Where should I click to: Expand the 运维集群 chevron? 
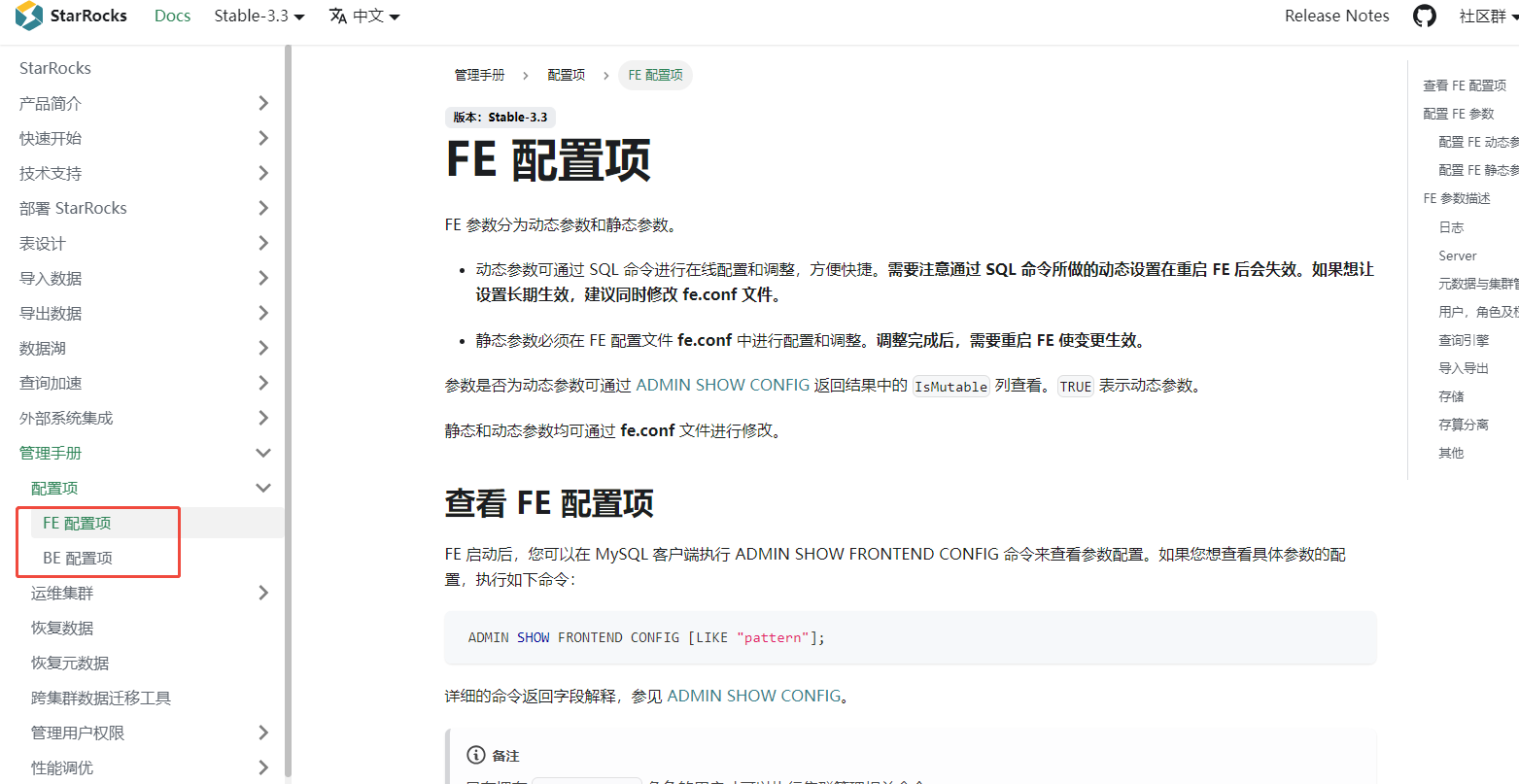pyautogui.click(x=263, y=593)
